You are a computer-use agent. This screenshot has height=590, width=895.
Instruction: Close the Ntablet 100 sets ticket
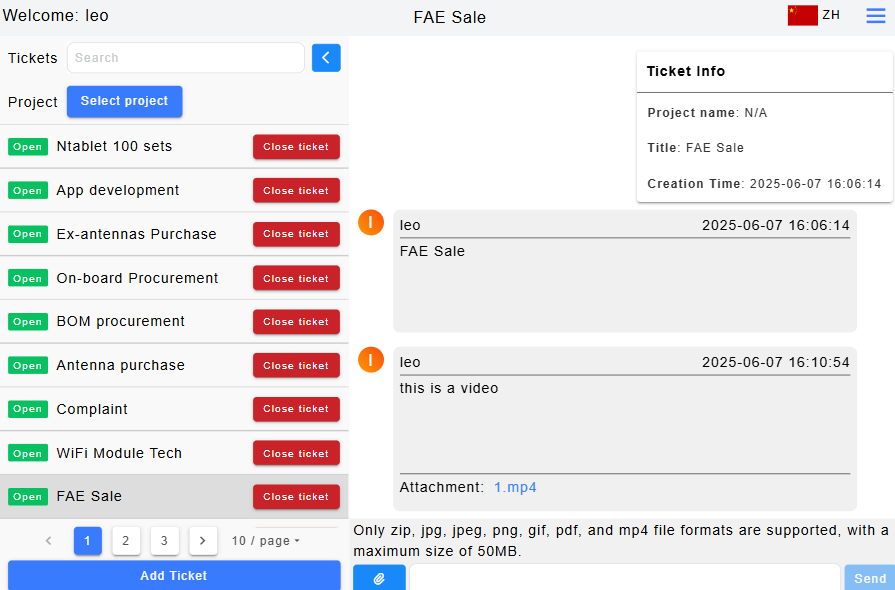coord(296,147)
